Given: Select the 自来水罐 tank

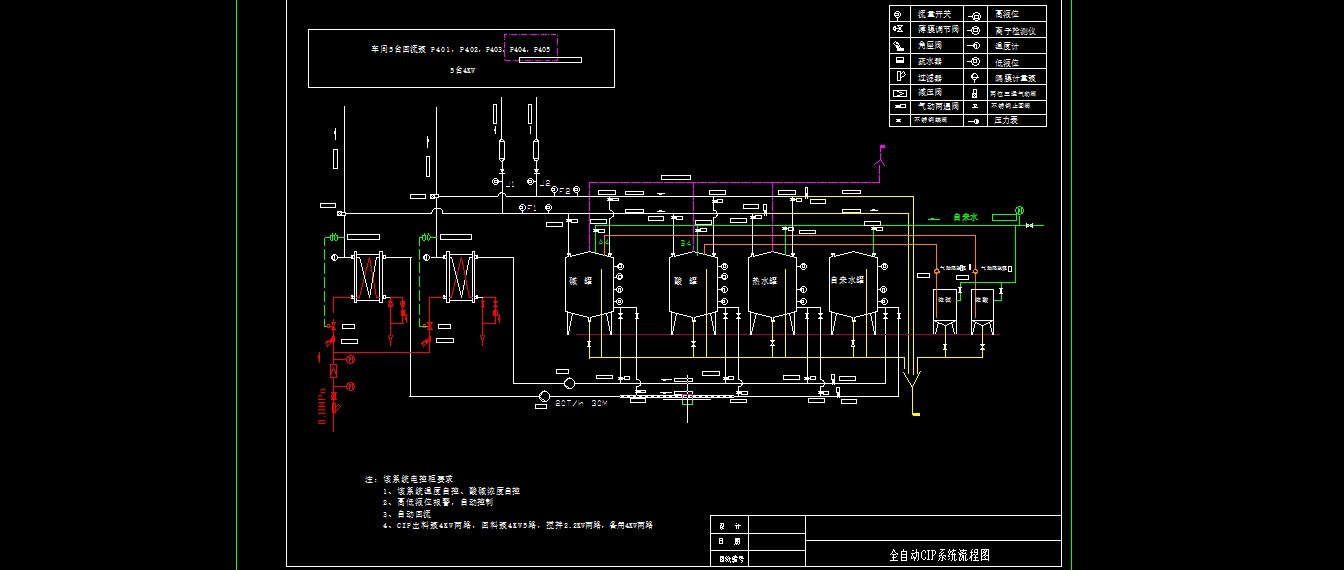Looking at the screenshot, I should coord(854,292).
